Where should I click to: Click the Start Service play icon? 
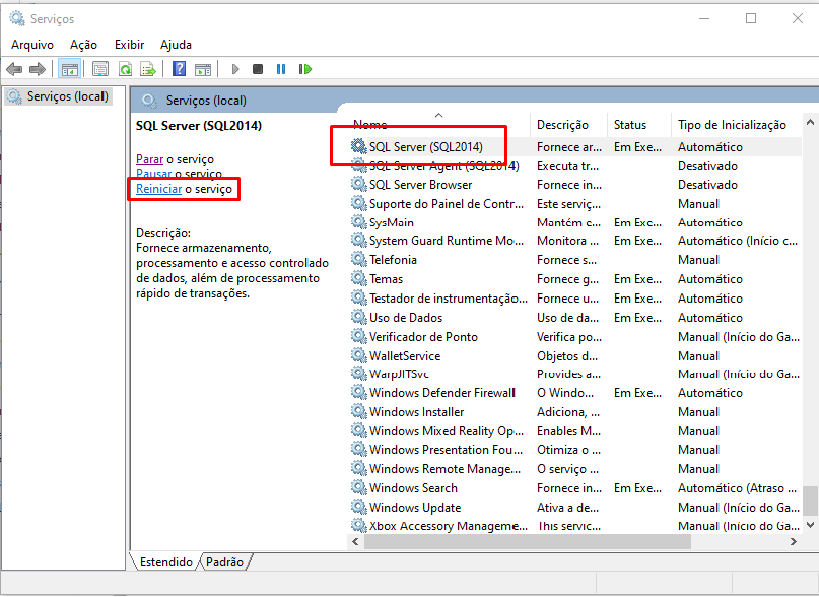point(235,69)
